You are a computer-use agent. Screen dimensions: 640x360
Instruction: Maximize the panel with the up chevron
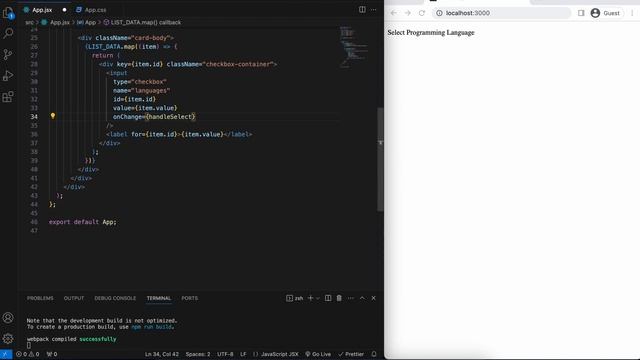click(362, 298)
